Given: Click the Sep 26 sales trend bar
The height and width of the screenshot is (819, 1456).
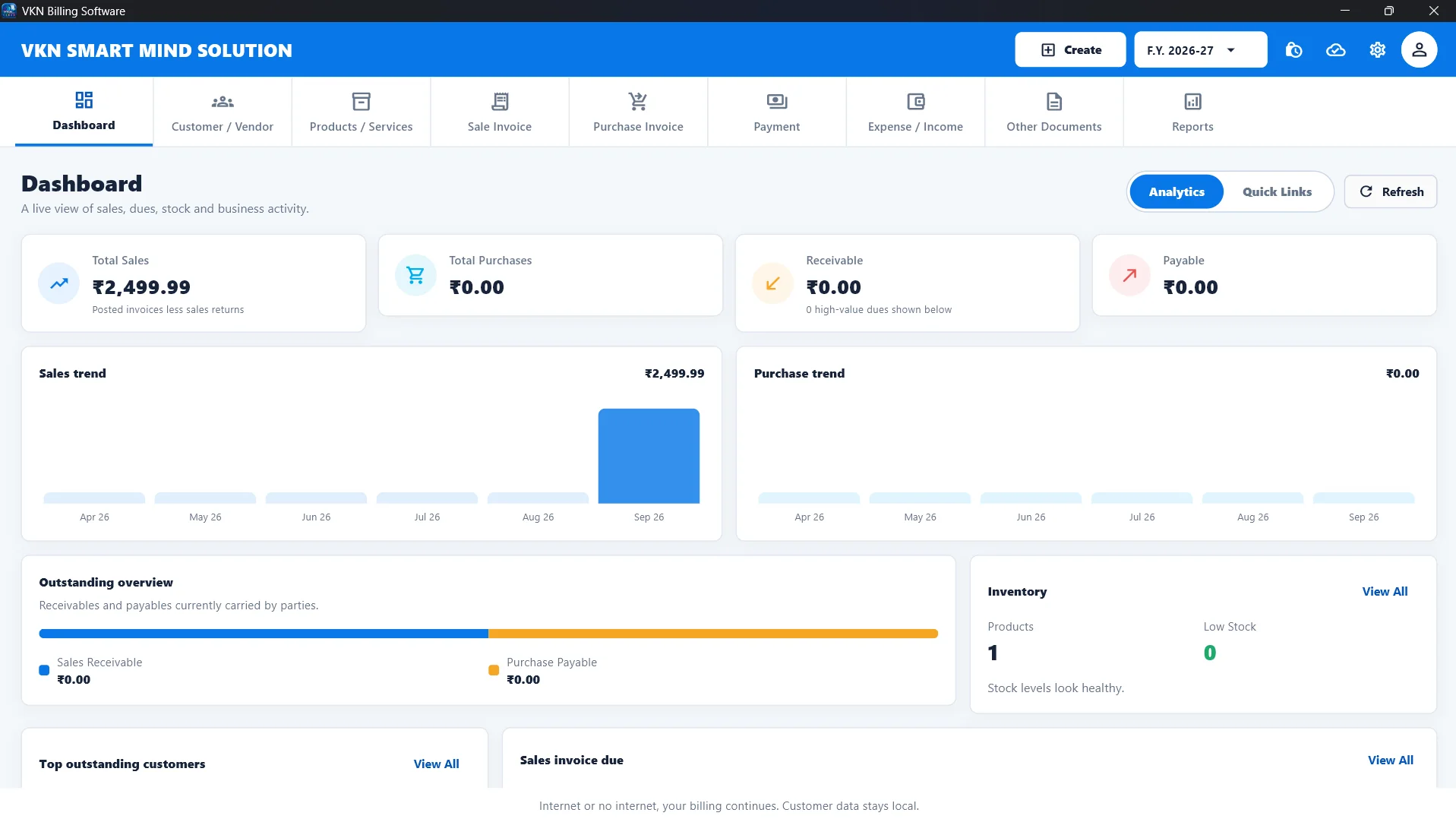Looking at the screenshot, I should point(649,456).
